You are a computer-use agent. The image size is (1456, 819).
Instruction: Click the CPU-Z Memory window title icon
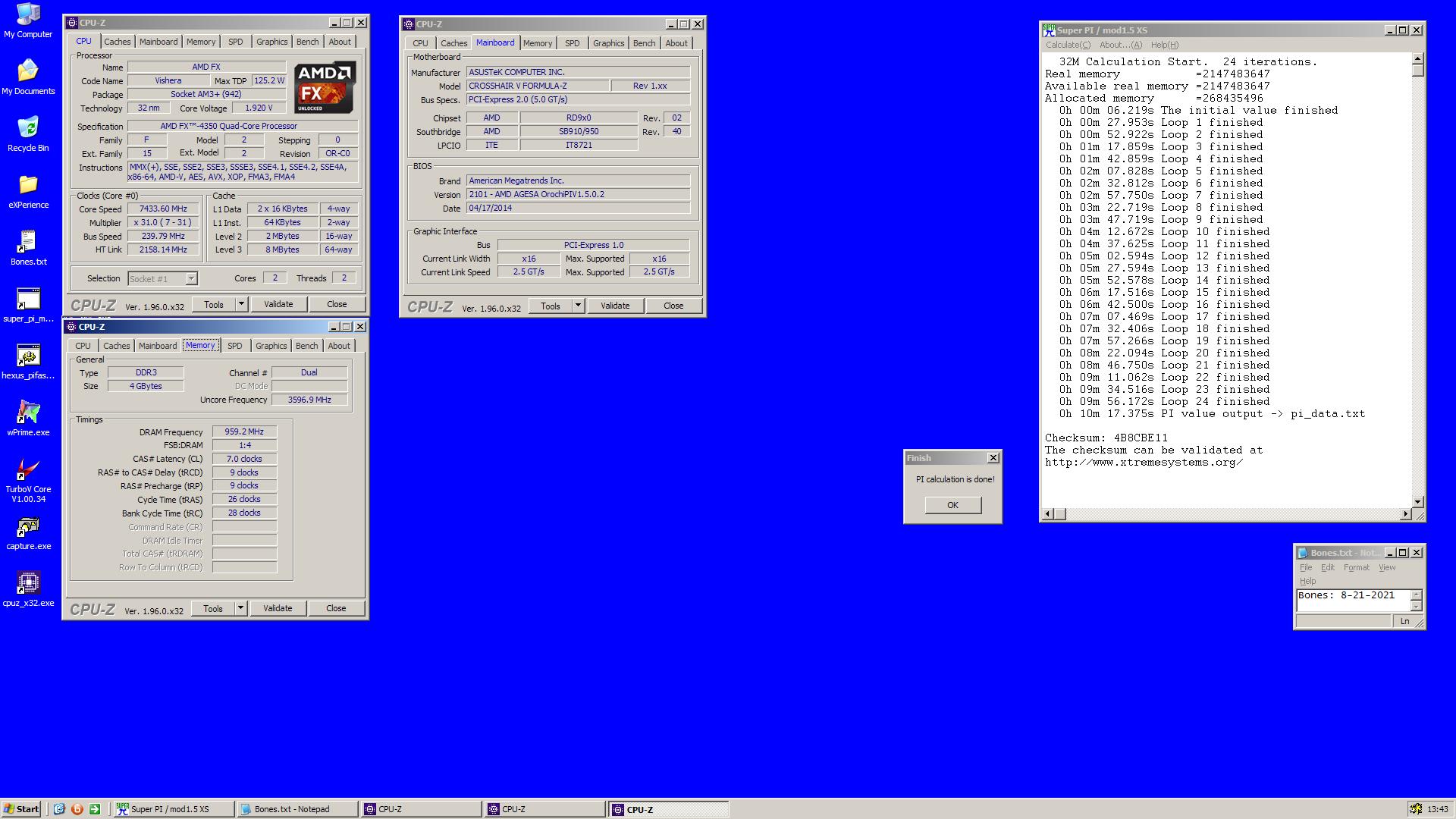point(72,327)
